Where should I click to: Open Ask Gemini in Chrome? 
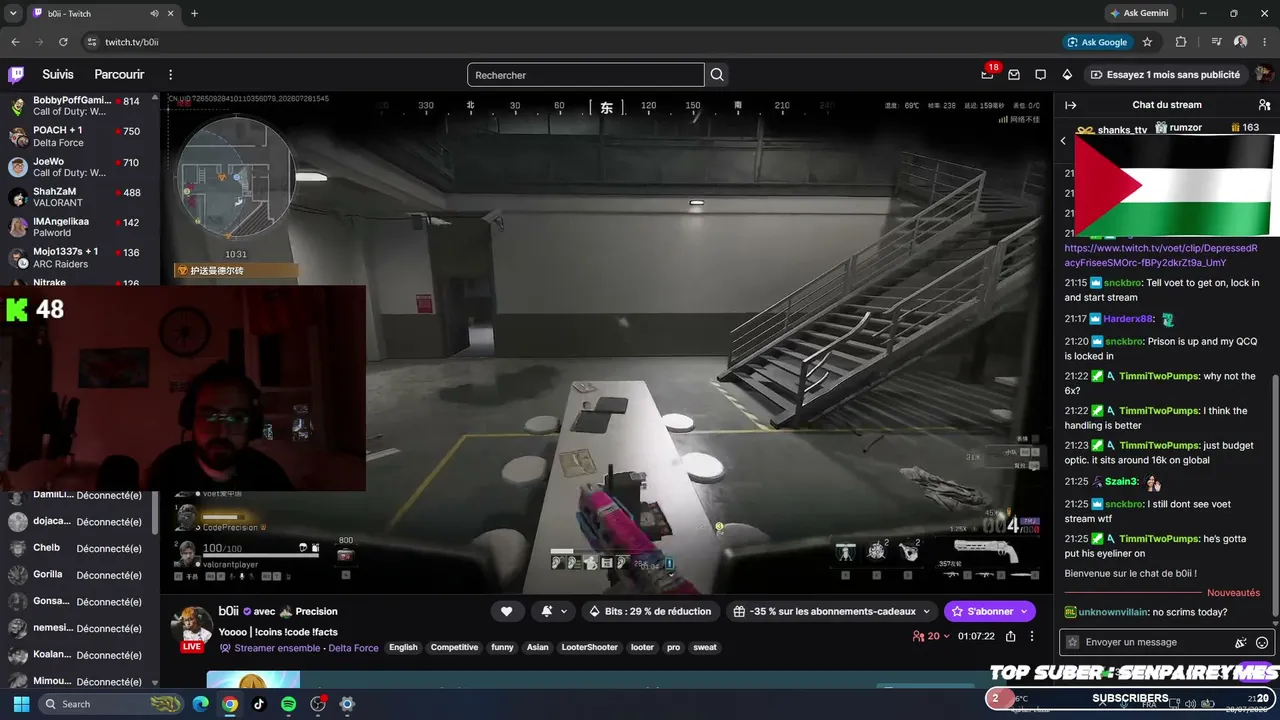pos(1142,14)
